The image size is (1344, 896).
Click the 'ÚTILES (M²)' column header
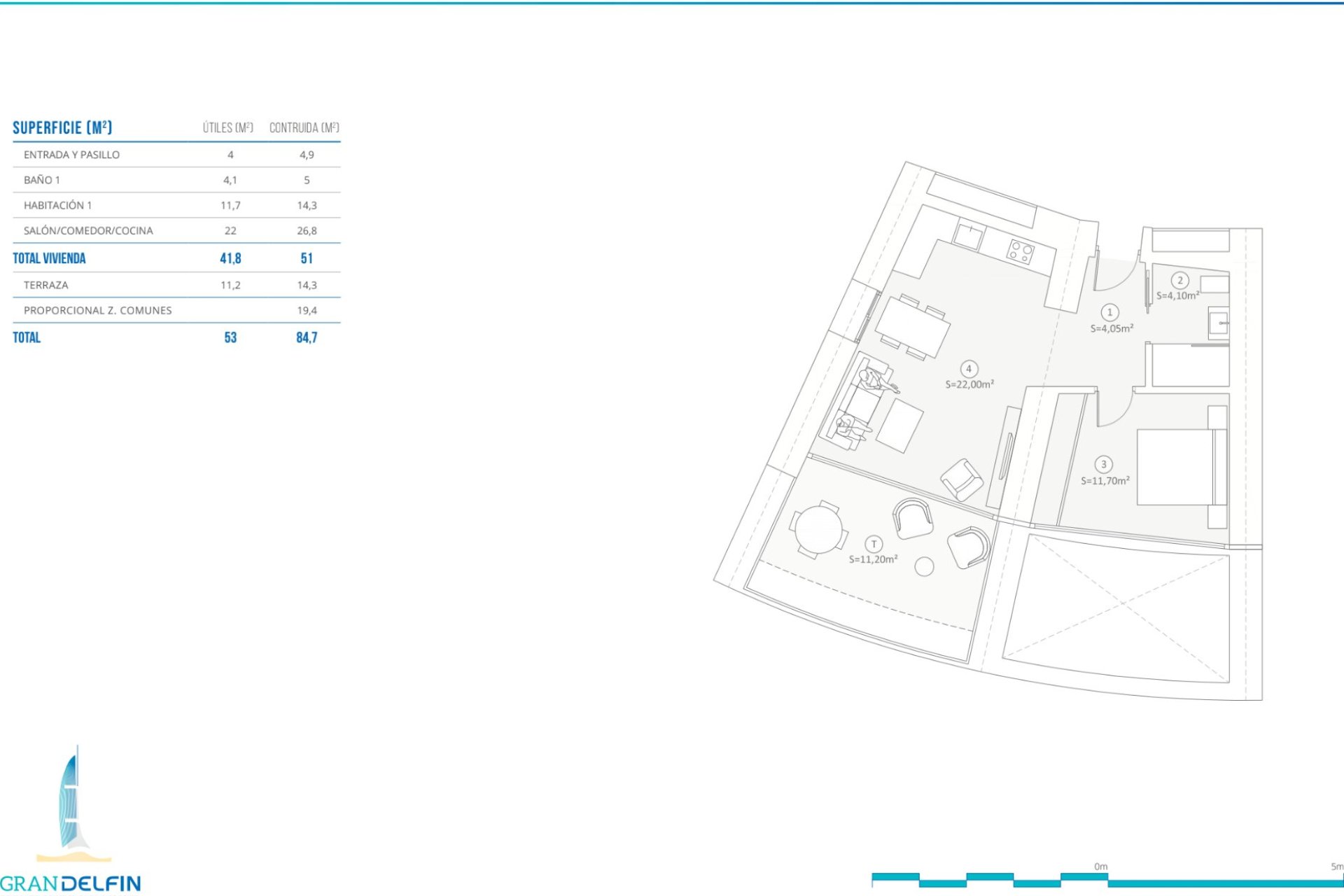click(227, 127)
